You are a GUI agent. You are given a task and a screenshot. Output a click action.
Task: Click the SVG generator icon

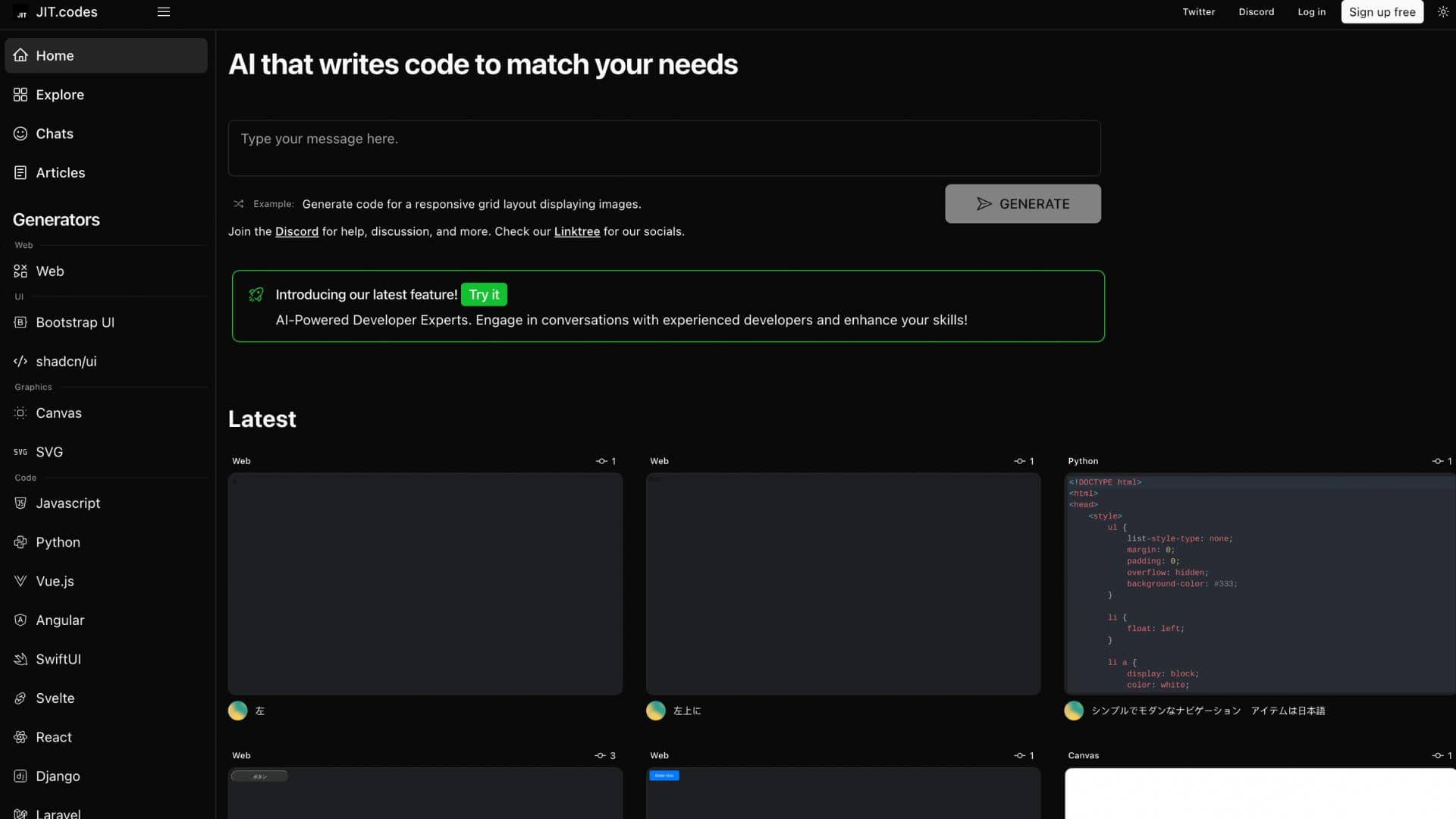[x=20, y=452]
